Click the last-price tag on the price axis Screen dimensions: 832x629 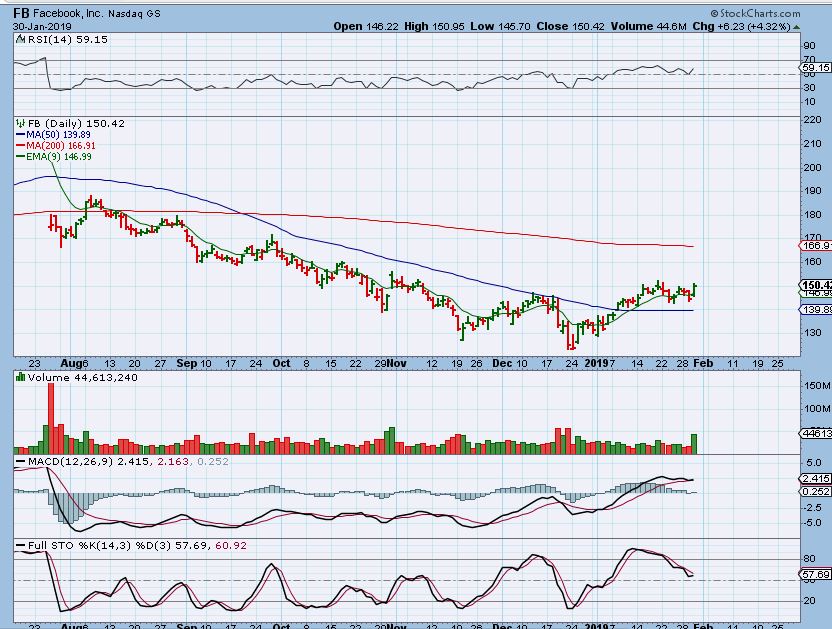pyautogui.click(x=816, y=285)
